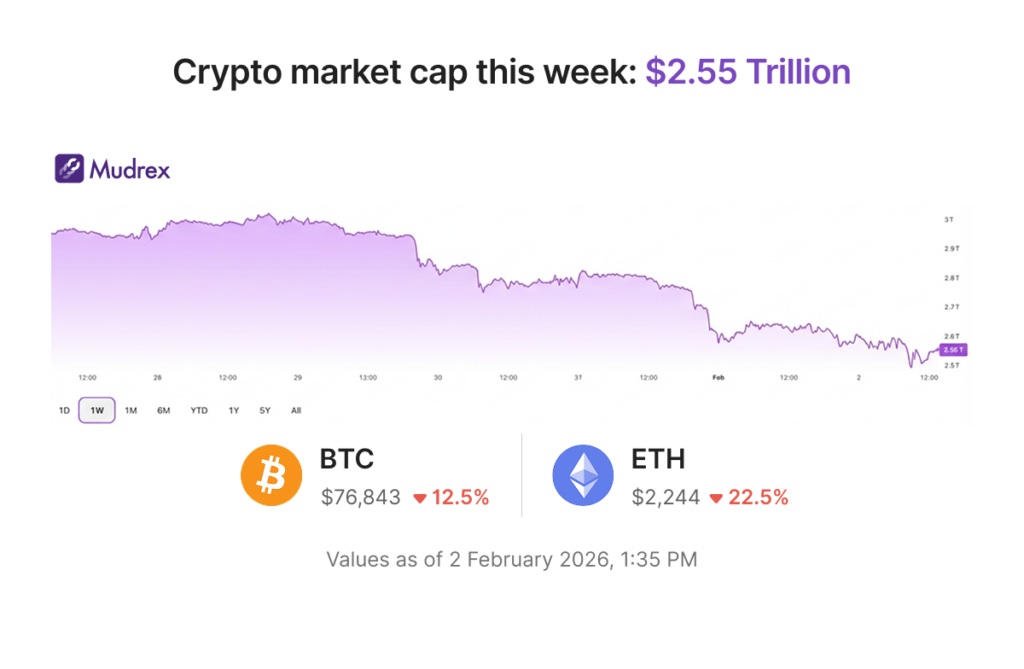Toggle the 1W timeframe selection

point(96,410)
